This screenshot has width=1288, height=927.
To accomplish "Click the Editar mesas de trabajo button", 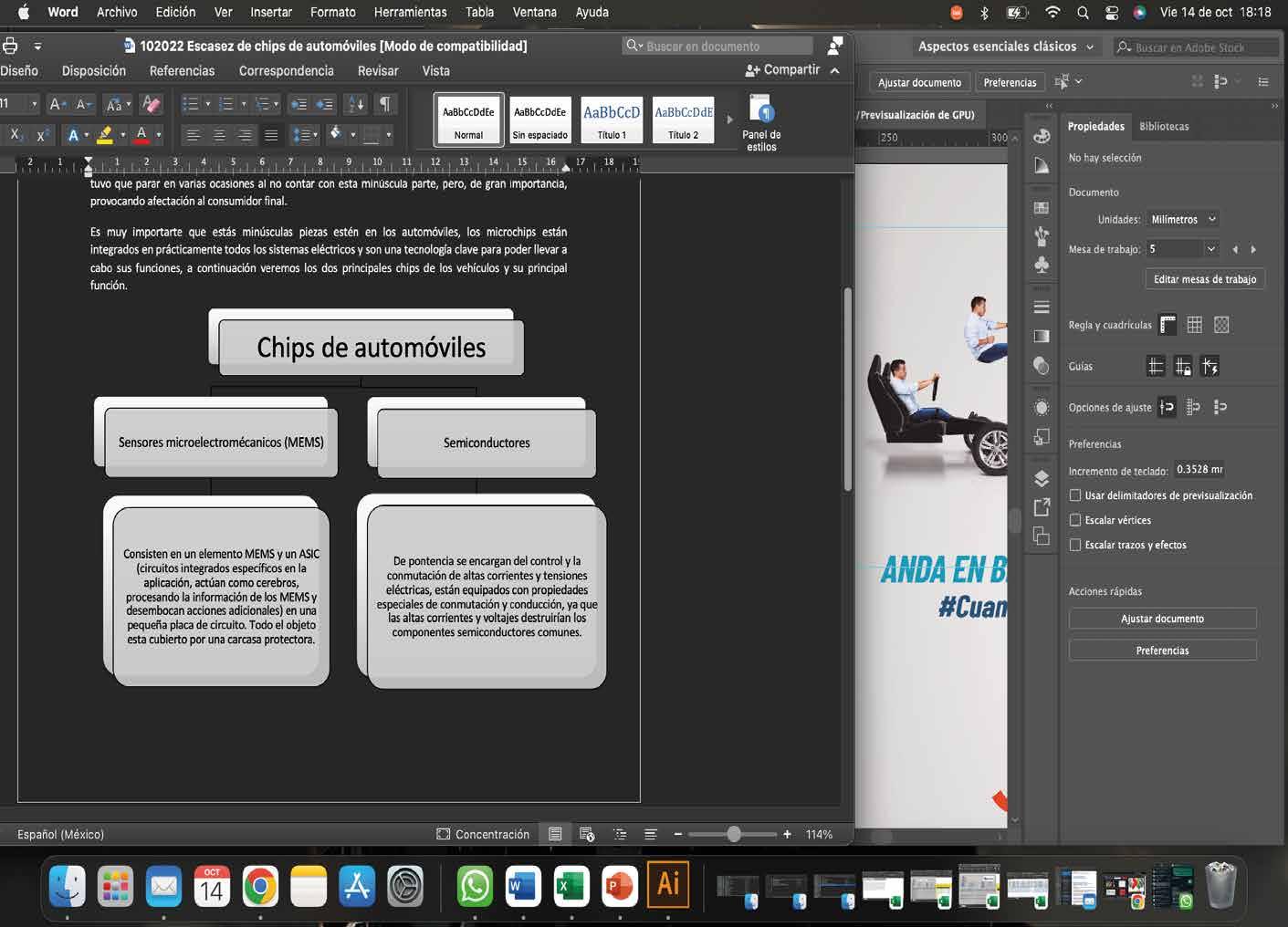I will pos(1204,279).
